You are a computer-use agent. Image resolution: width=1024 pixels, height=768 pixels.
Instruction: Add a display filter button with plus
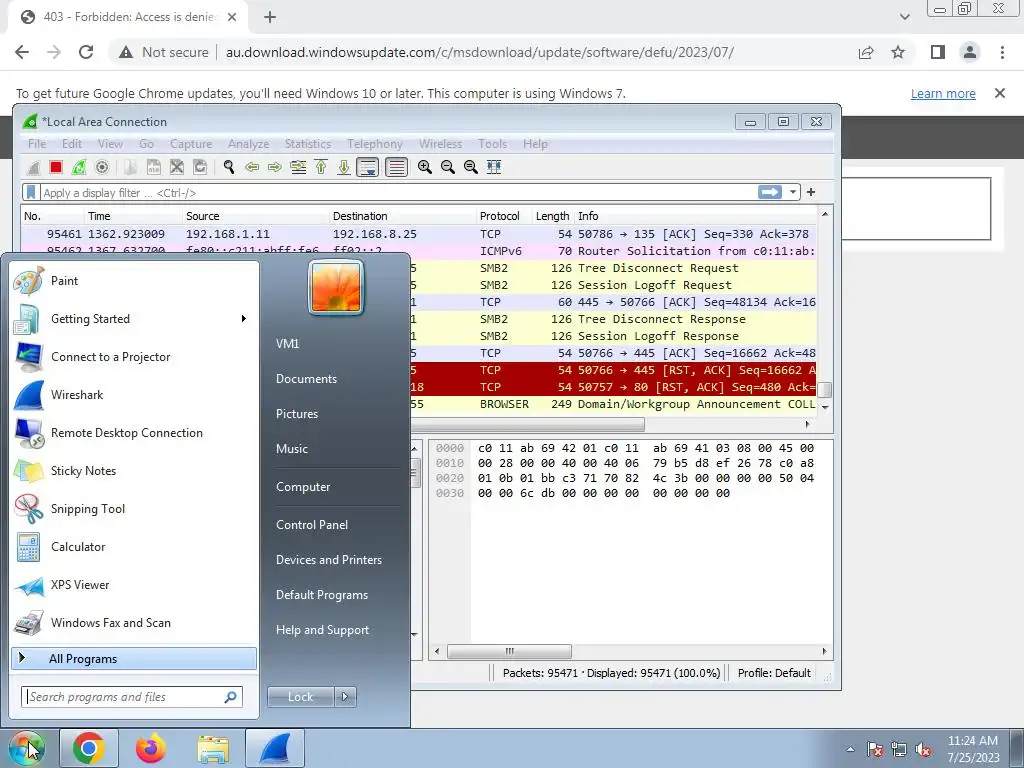811,192
